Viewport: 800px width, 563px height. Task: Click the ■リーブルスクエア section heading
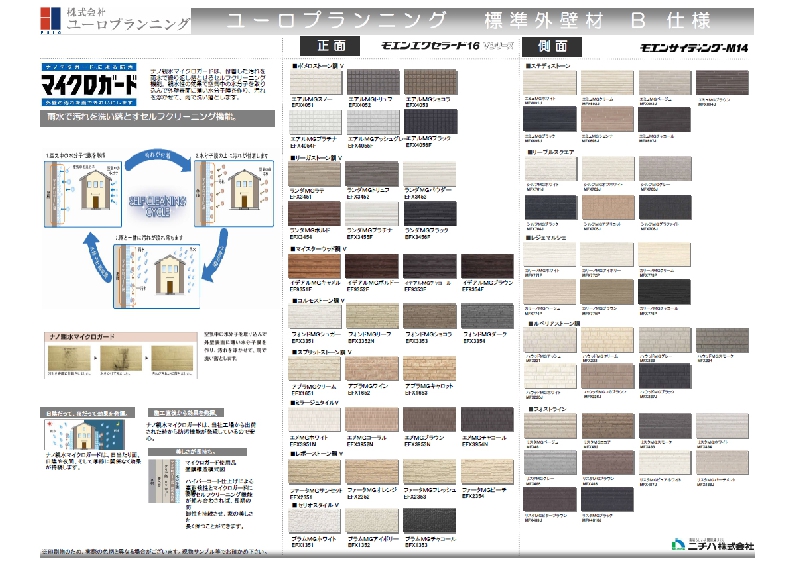[551, 152]
